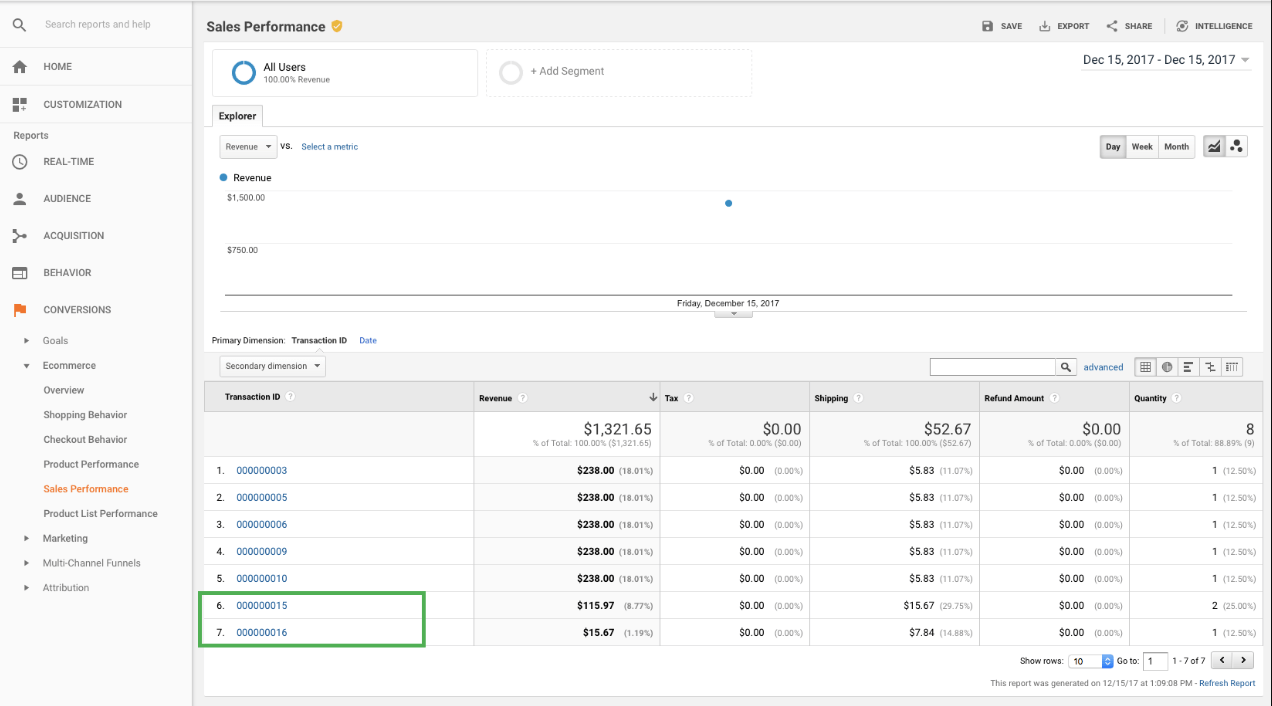Click the Refresh Report link

coord(1227,684)
